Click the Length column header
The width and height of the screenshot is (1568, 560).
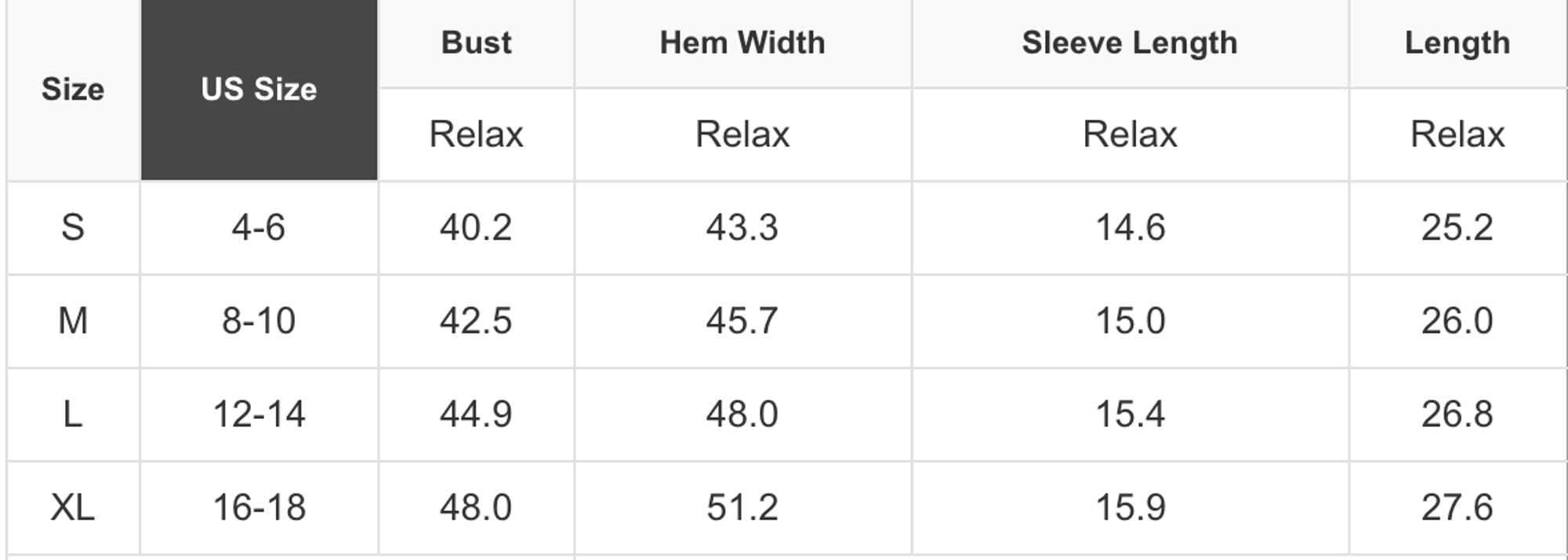(x=1457, y=42)
